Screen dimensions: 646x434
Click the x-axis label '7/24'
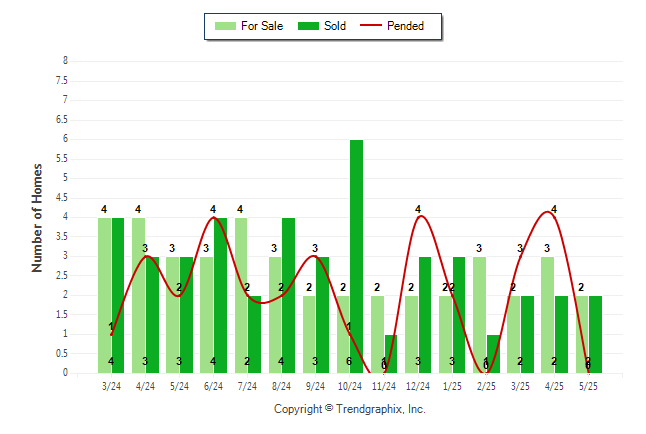point(247,386)
